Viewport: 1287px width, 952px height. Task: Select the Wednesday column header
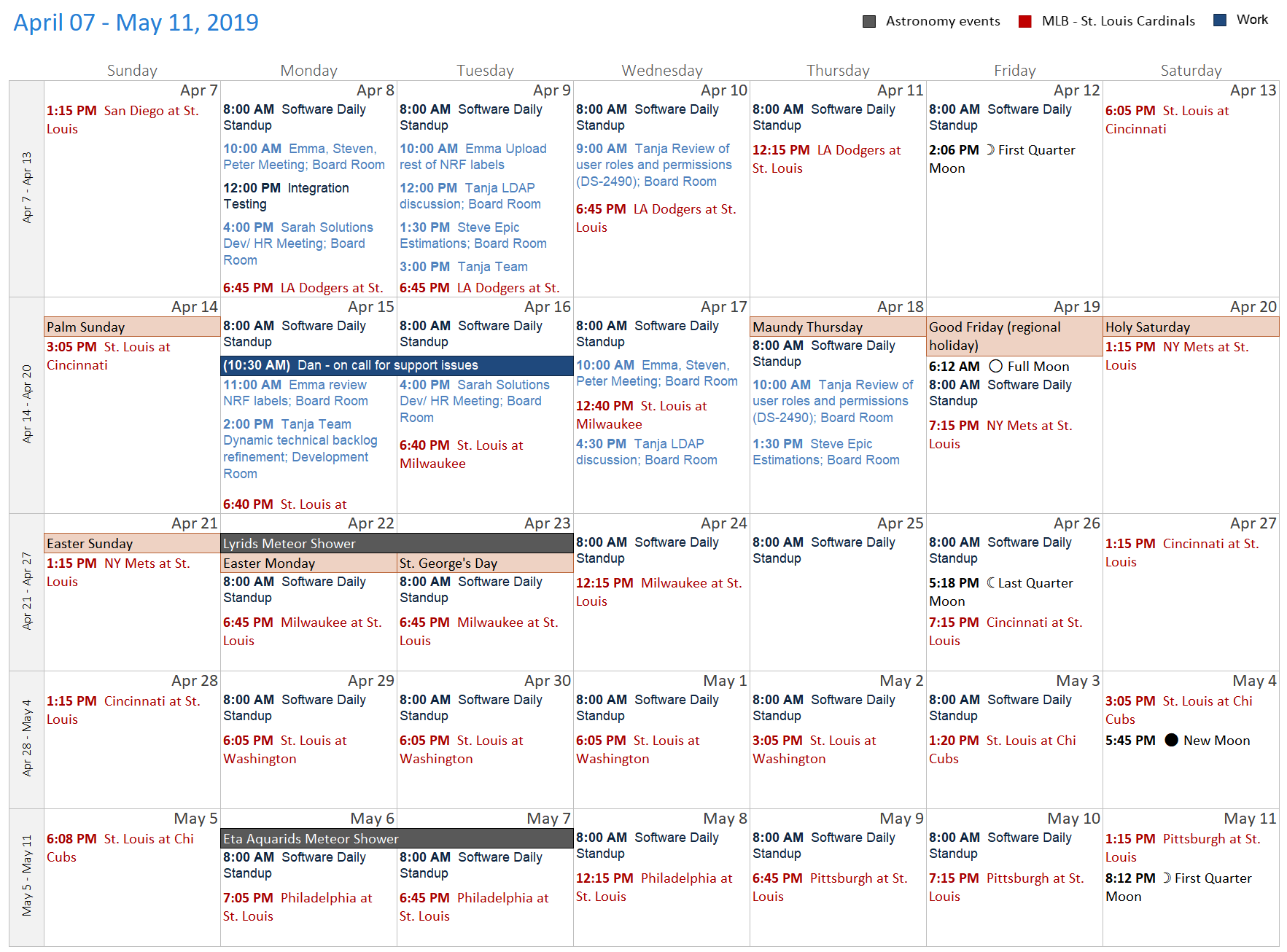click(x=661, y=70)
